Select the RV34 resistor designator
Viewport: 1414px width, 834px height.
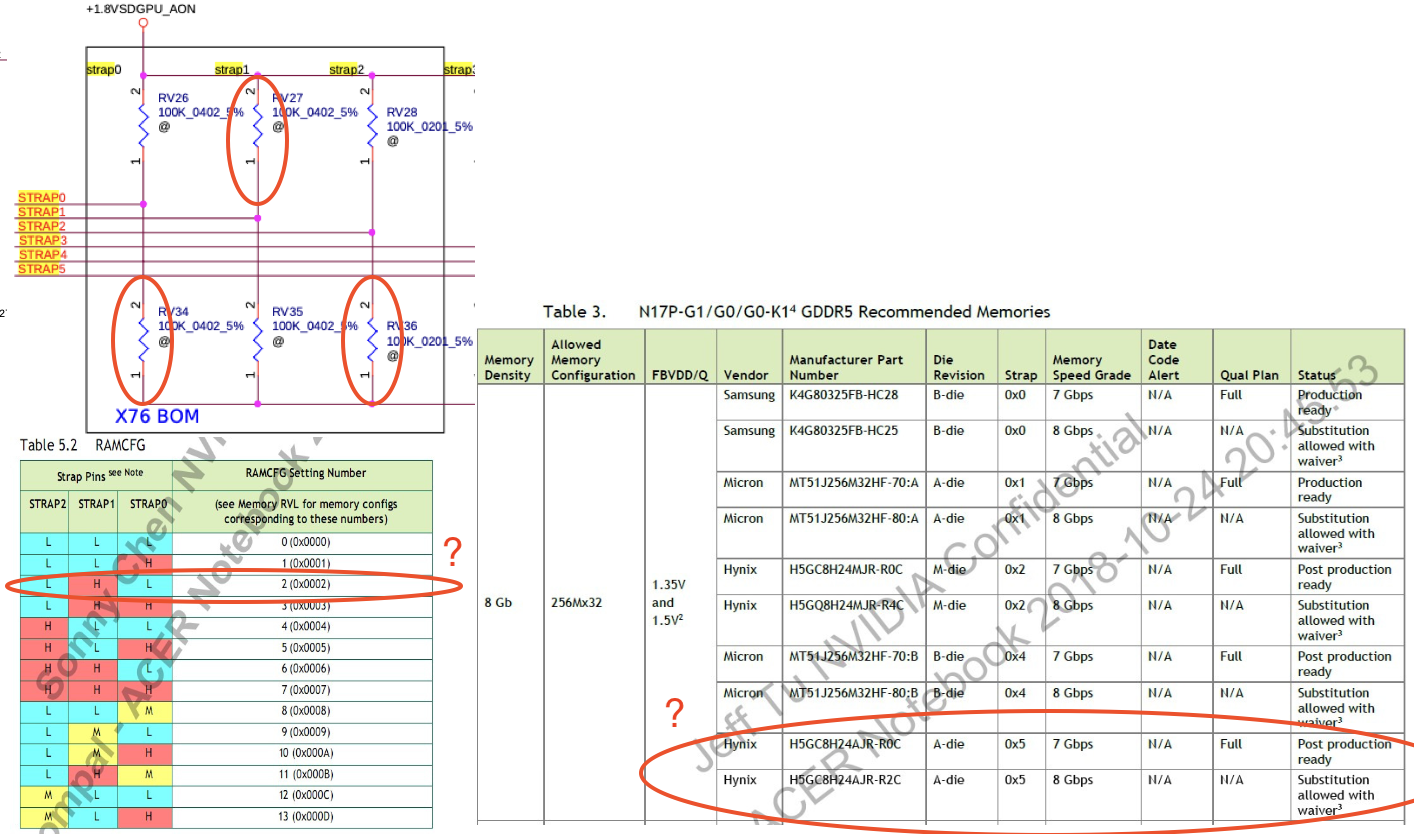coord(174,312)
